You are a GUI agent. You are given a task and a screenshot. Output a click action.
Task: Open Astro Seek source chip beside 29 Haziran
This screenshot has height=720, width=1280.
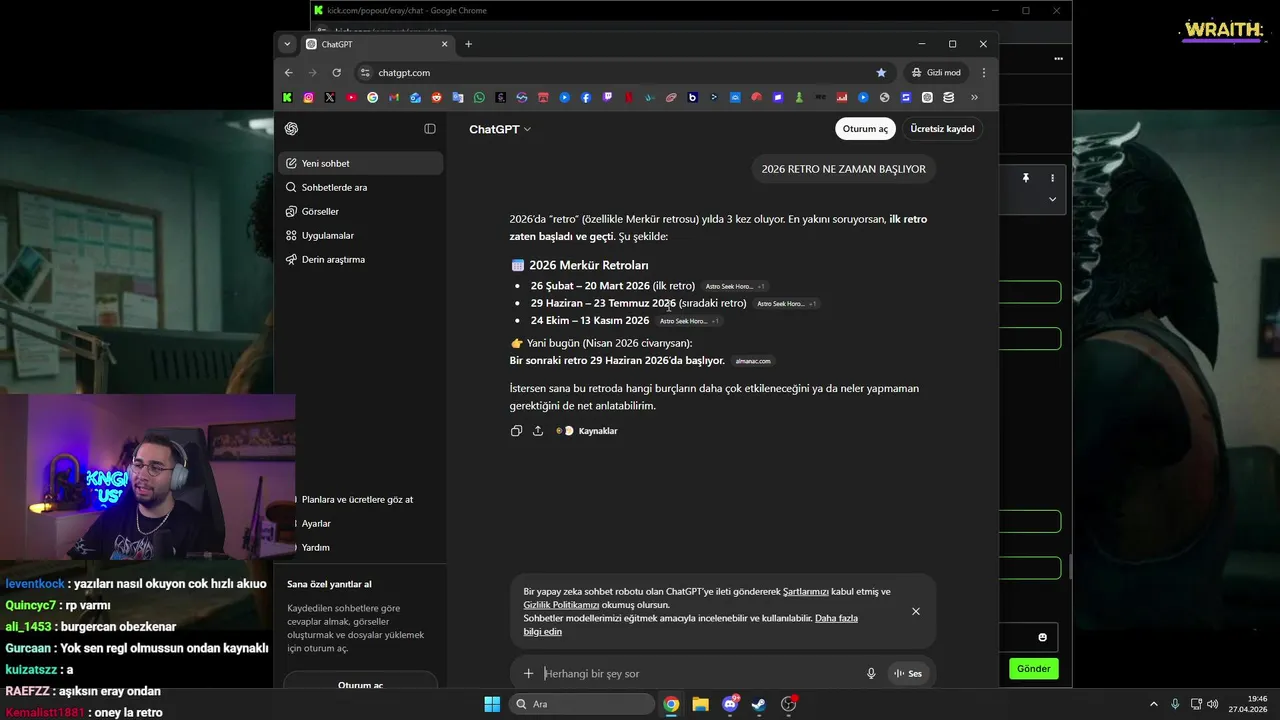(786, 303)
